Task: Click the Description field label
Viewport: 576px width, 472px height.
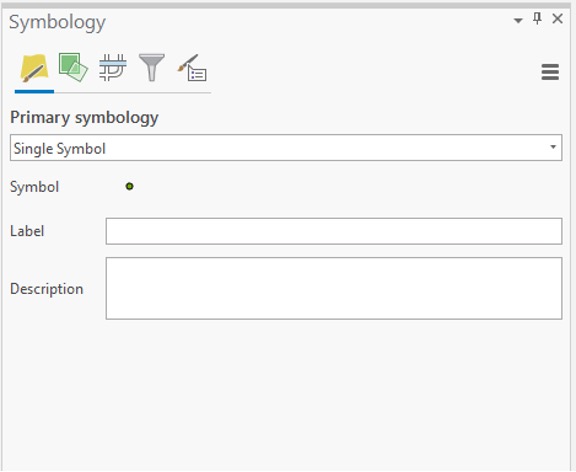Action: point(47,289)
